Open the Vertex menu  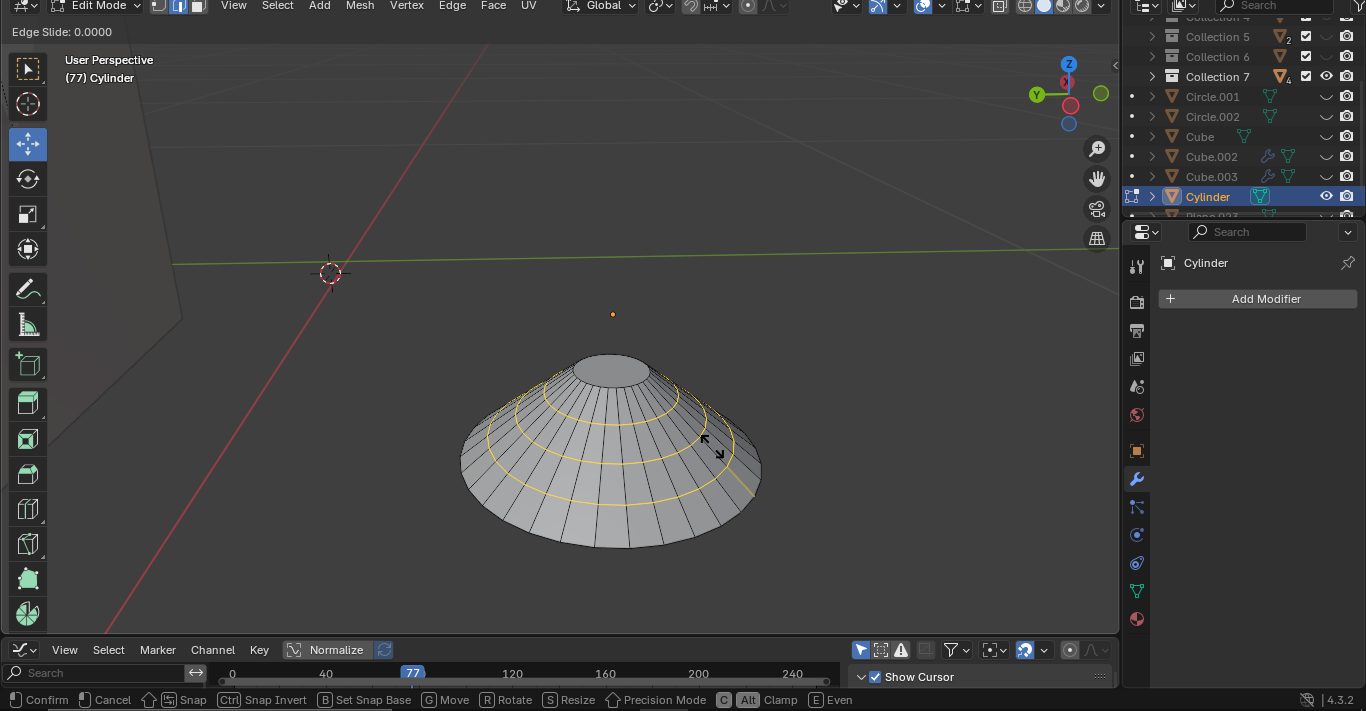click(407, 6)
